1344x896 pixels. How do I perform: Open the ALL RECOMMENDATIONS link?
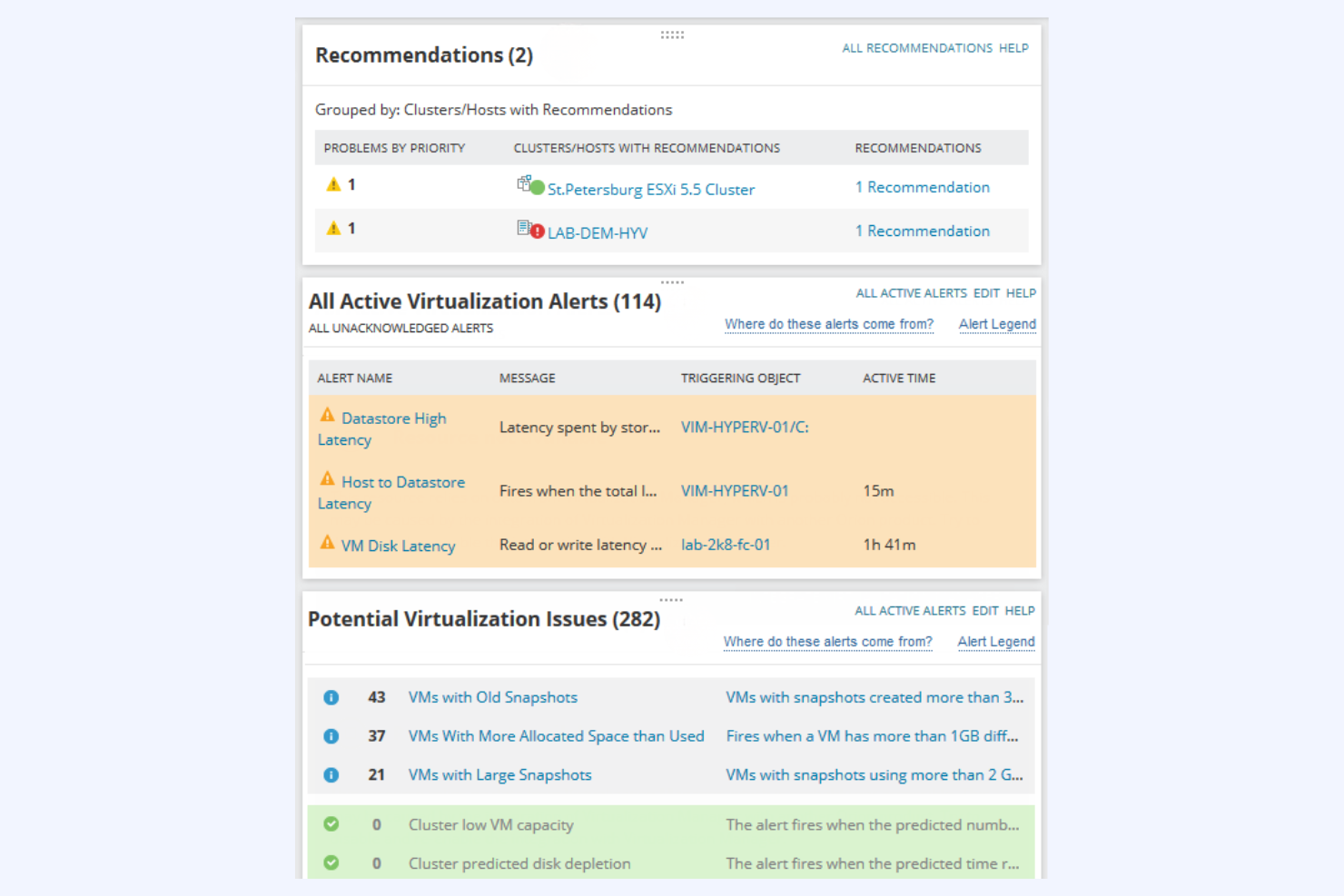pyautogui.click(x=917, y=48)
